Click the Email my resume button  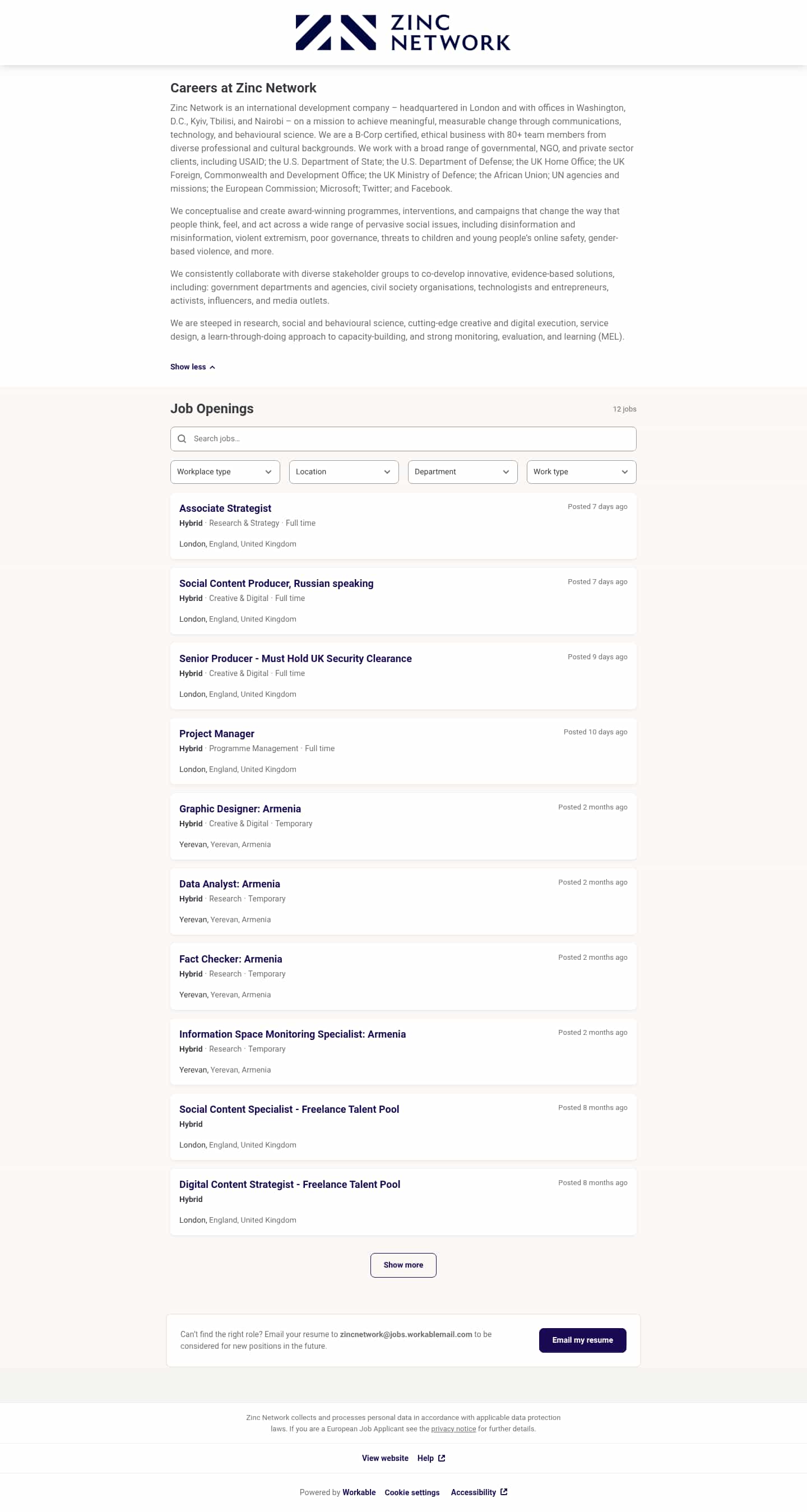[582, 1340]
